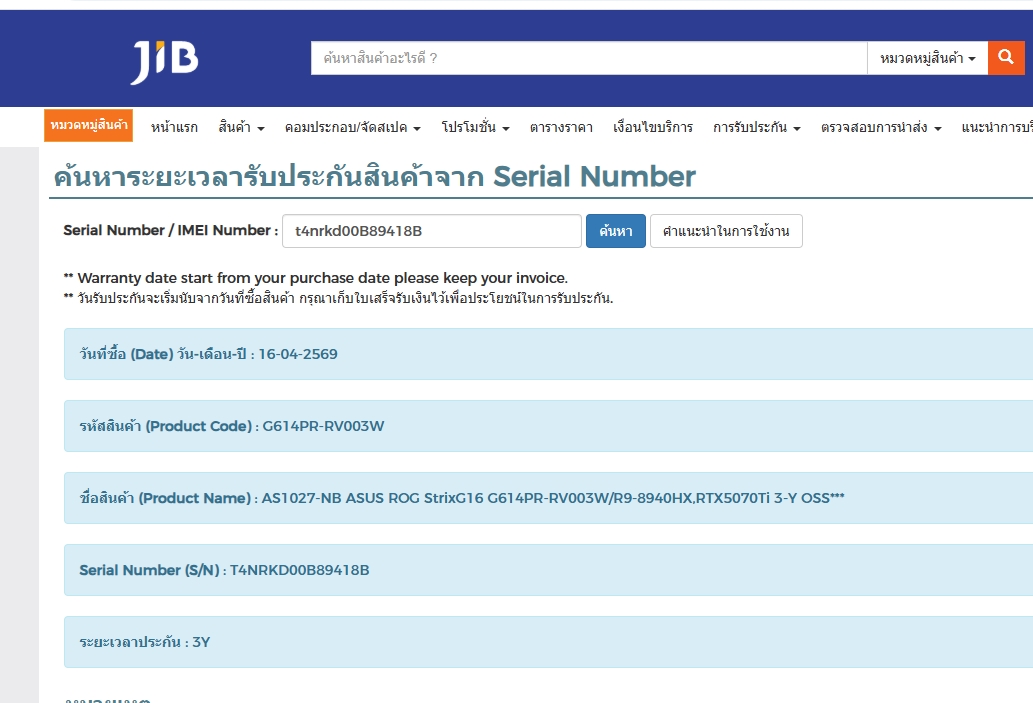Viewport: 1033px width, 703px height.
Task: Expand the ตรวจสอบการนำส่ง menu
Action: [x=881, y=127]
